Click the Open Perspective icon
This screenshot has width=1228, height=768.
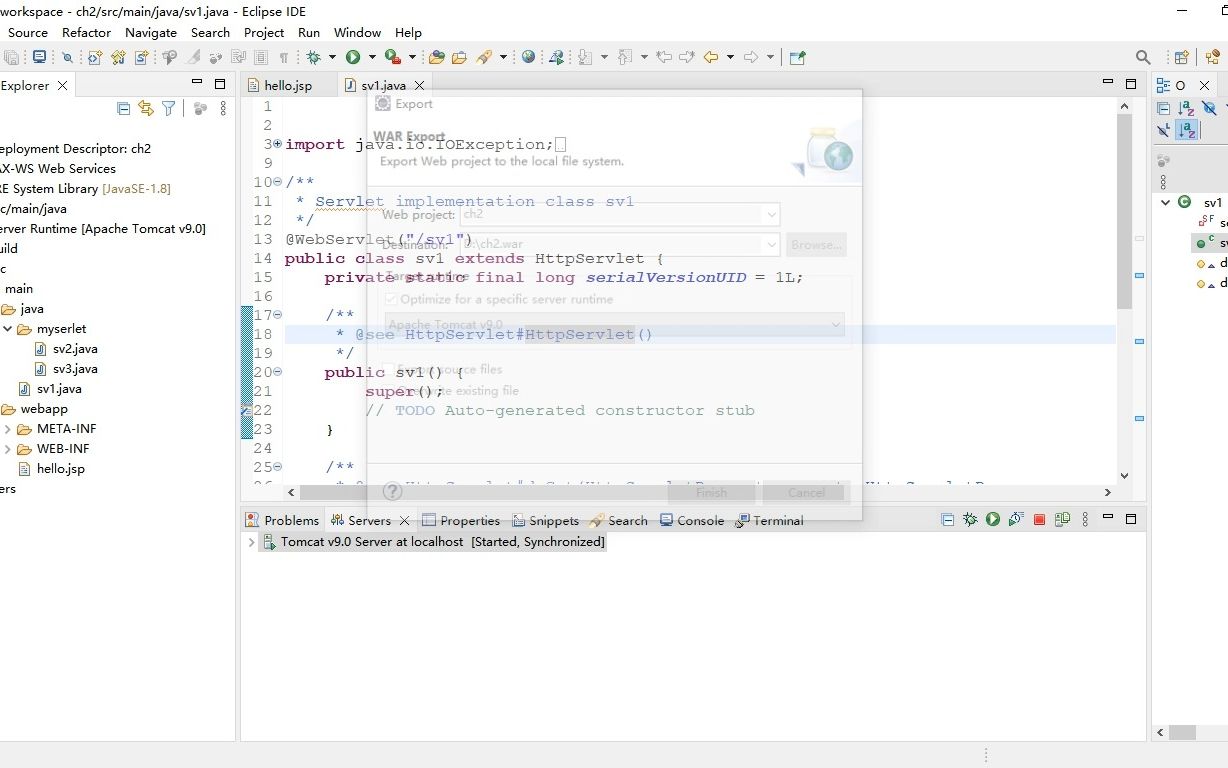[1181, 58]
